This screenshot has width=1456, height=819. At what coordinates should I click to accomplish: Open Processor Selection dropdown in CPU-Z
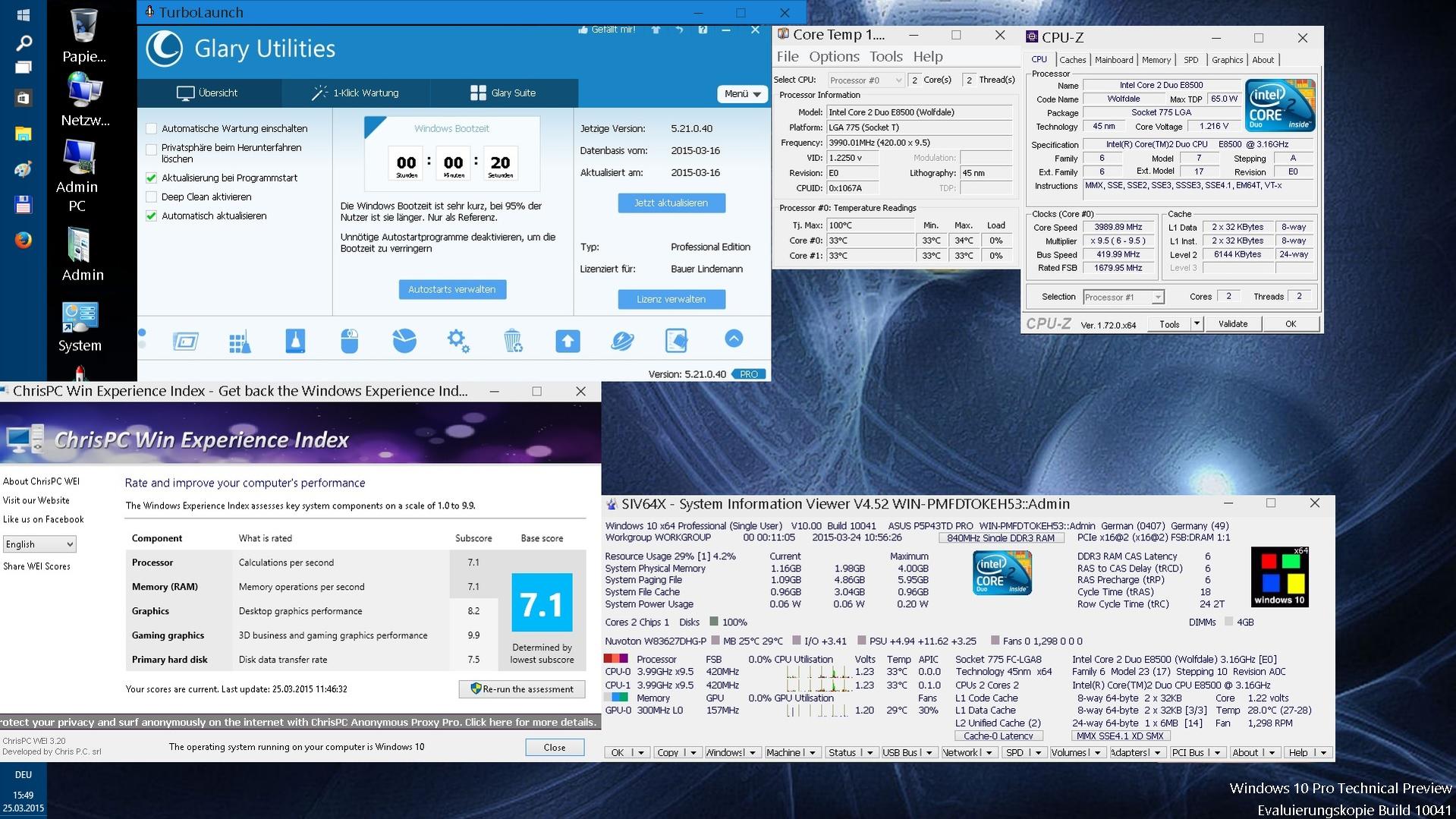1124,298
